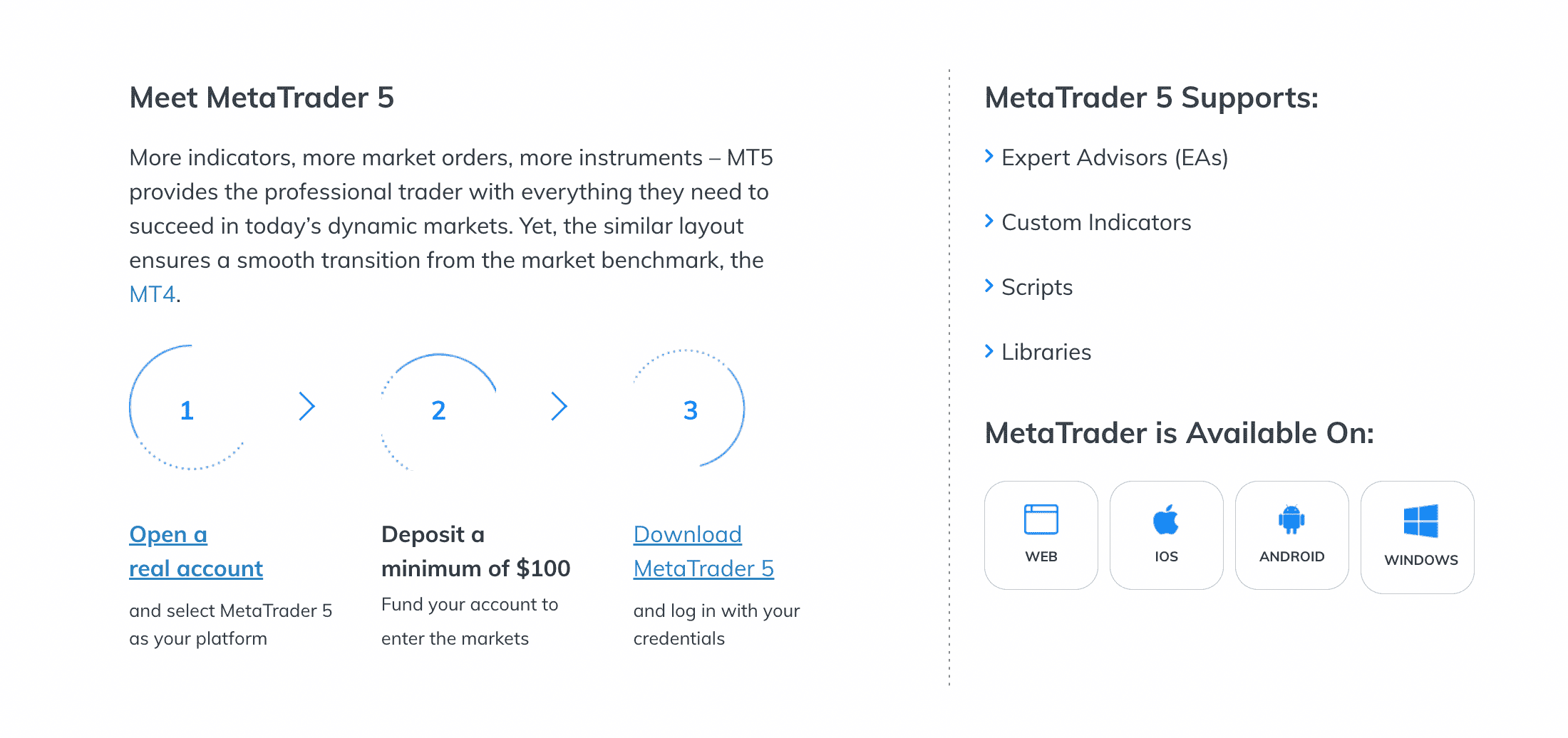1568x738 pixels.
Task: Click the Web platform browser icon
Action: point(1041,519)
